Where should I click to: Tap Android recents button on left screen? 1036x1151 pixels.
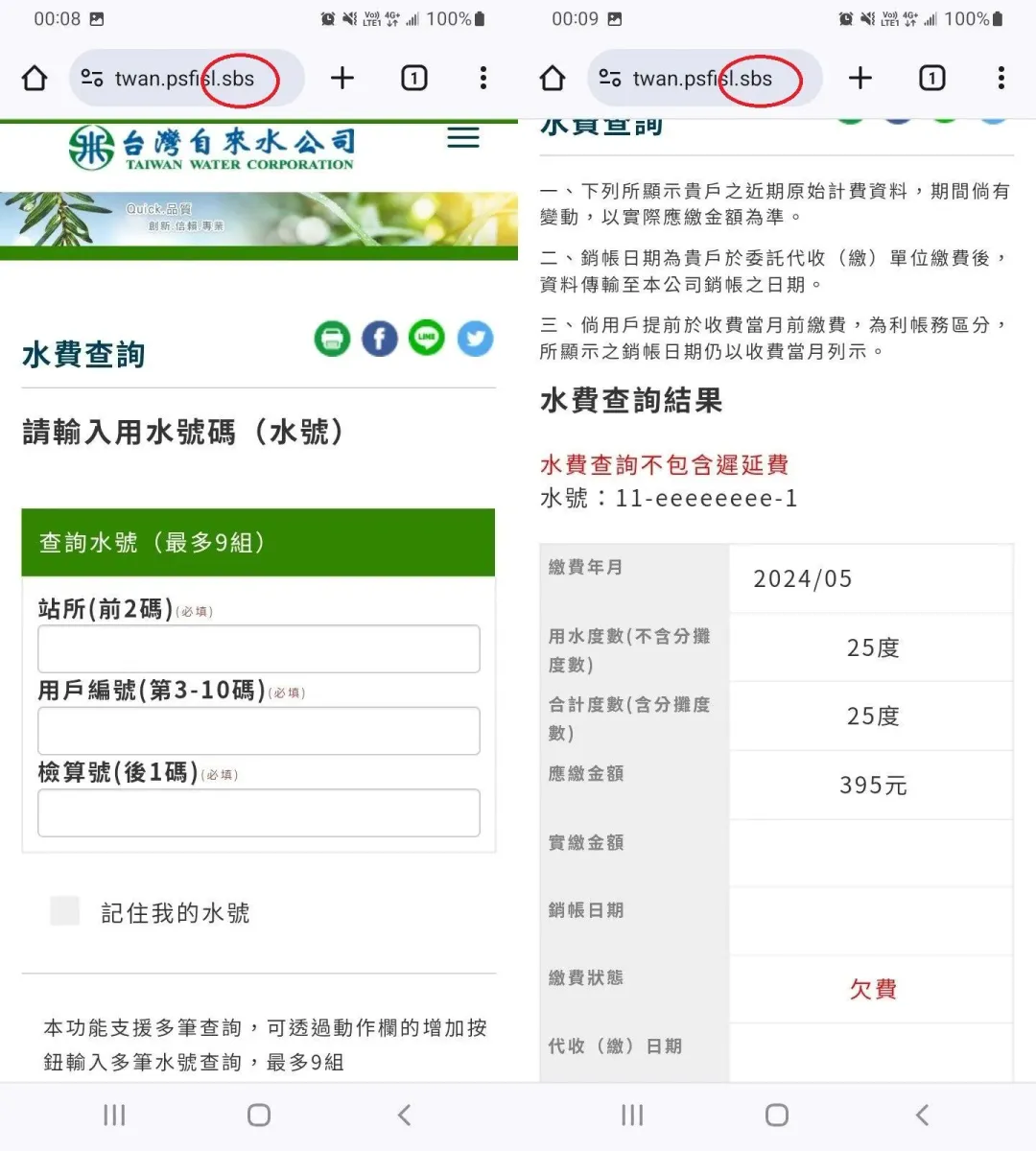114,1115
